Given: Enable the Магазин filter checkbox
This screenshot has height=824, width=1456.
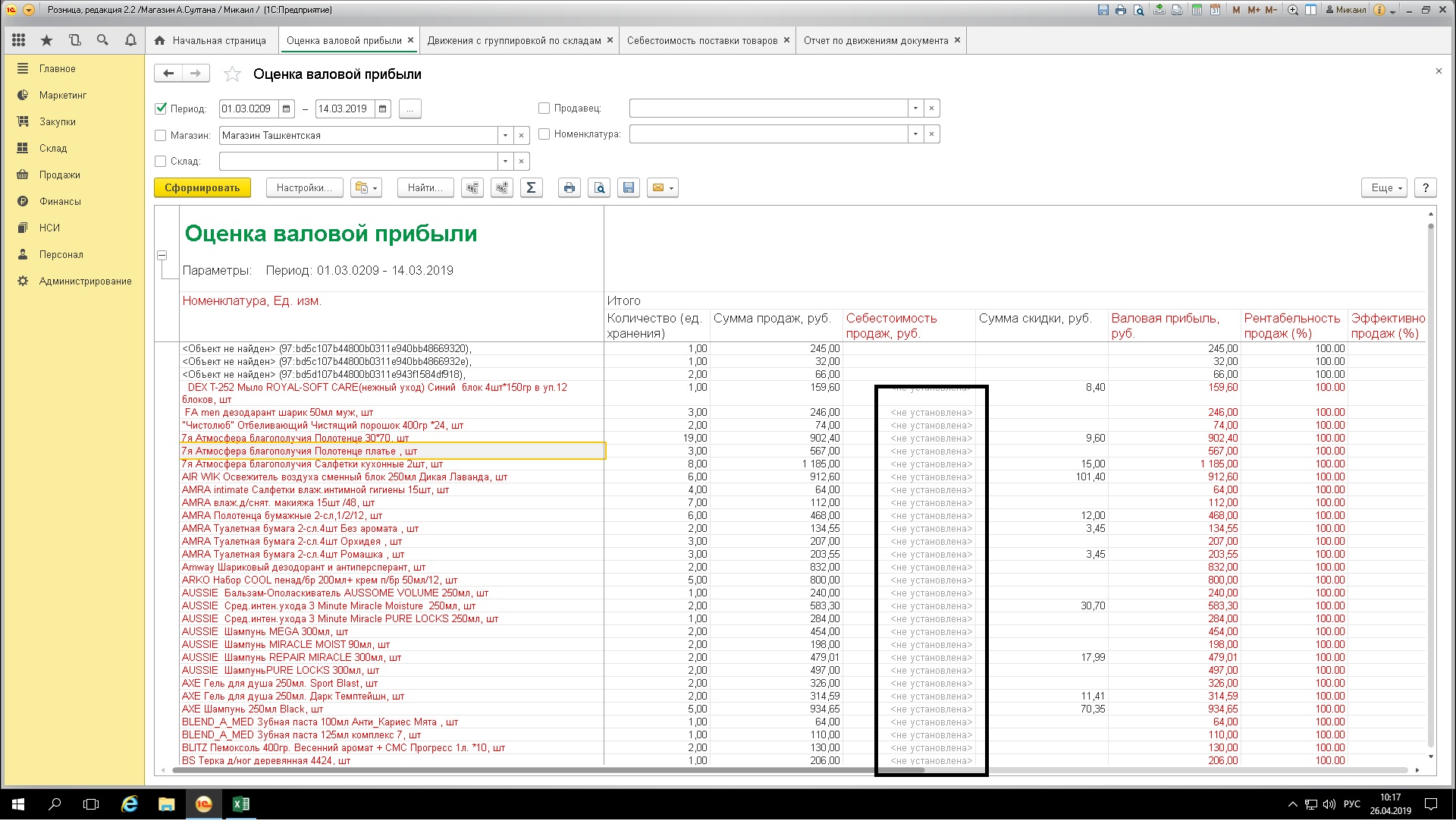Looking at the screenshot, I should pos(161,136).
